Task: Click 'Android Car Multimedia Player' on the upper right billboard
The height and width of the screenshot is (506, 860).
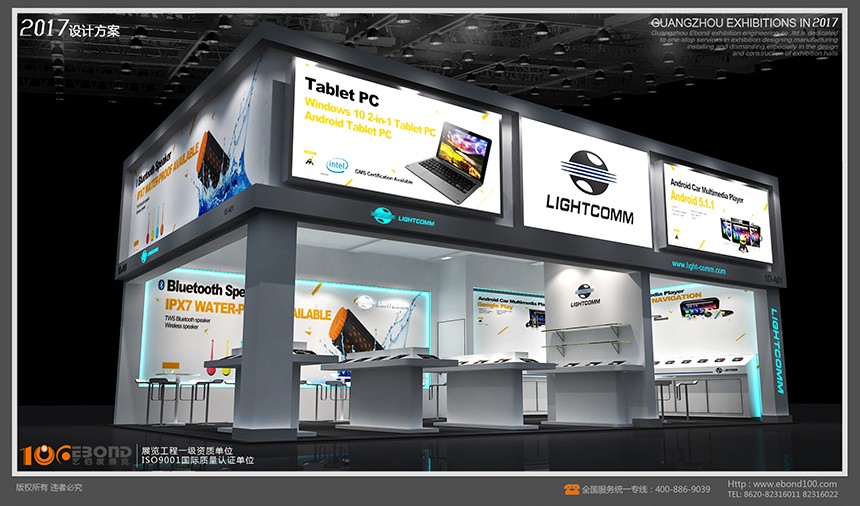Action: [706, 190]
